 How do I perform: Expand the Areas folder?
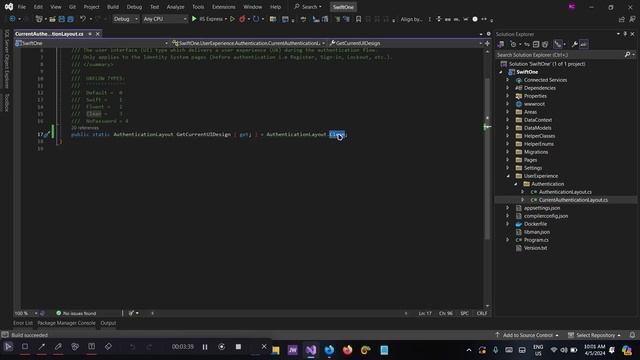[x=508, y=112]
